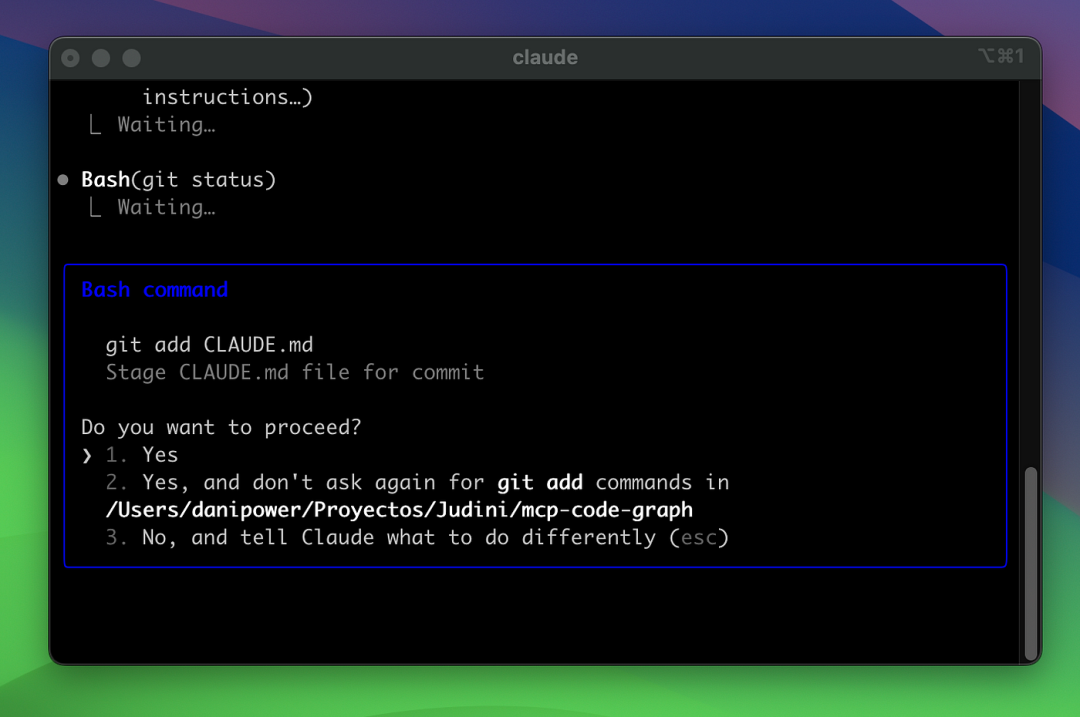Select No, tell Claude what to do differently
The height and width of the screenshot is (717, 1080).
[x=417, y=538]
